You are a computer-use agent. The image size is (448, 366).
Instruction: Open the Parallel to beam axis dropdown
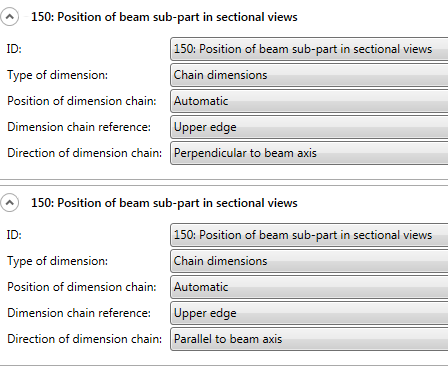pos(309,339)
